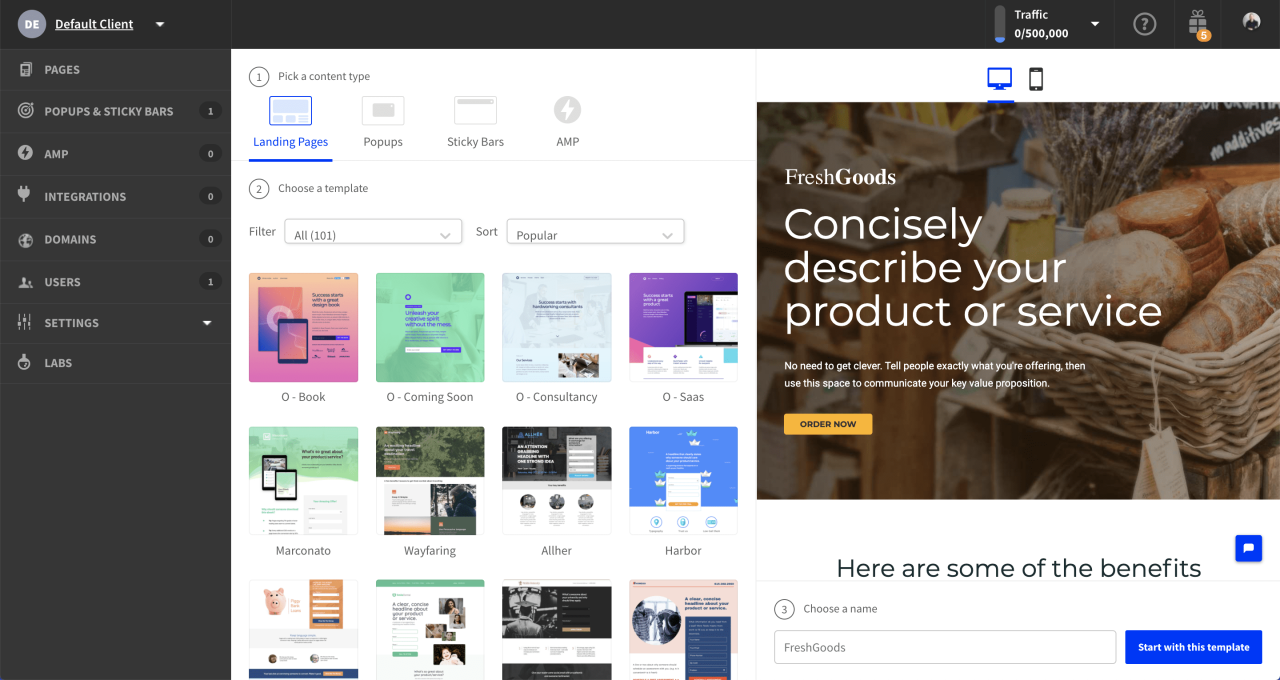
Task: Click Start with this template button
Action: coord(1193,647)
